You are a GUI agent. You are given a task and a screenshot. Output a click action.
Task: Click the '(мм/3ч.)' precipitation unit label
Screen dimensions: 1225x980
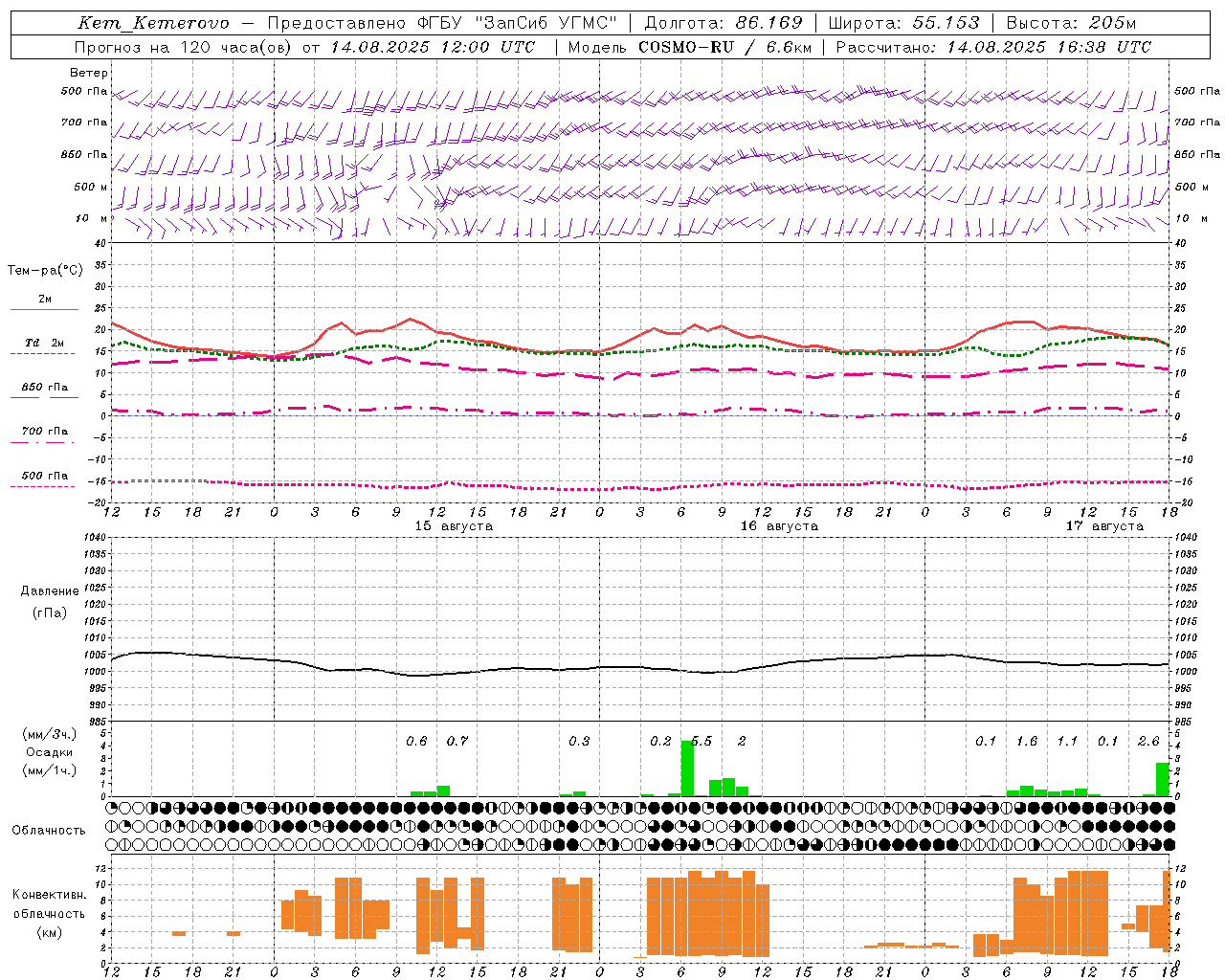click(49, 735)
